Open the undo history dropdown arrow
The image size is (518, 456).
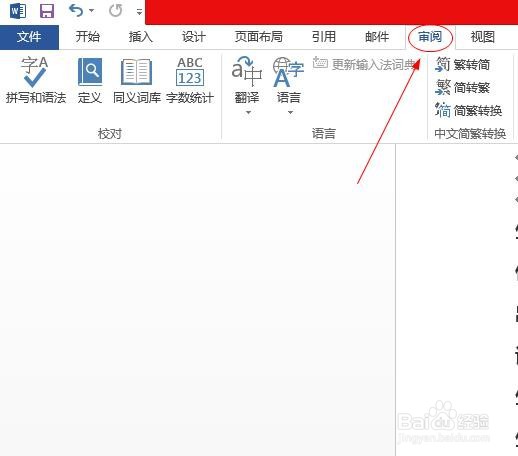(91, 11)
